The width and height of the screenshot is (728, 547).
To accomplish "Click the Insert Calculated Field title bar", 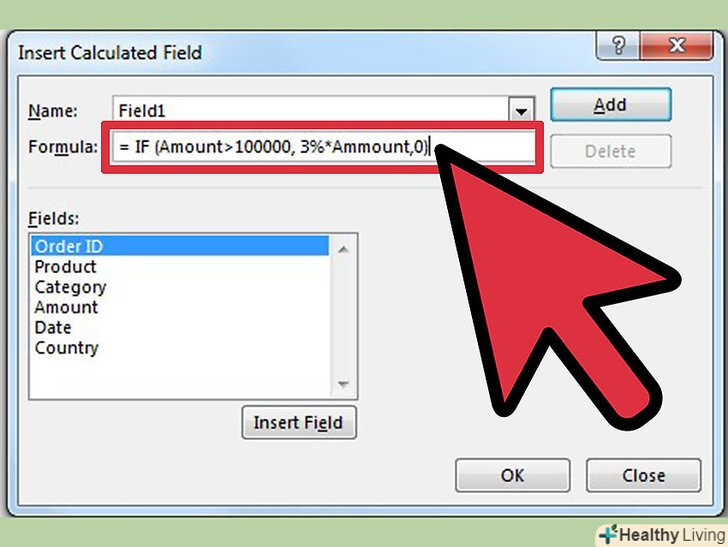I will (x=302, y=52).
